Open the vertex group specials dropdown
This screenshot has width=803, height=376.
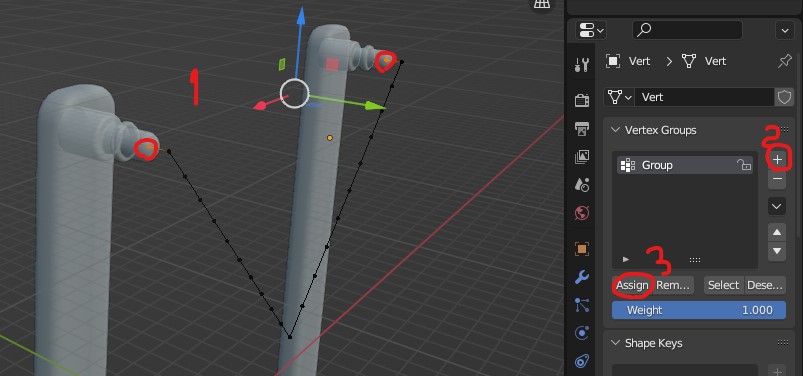(777, 206)
